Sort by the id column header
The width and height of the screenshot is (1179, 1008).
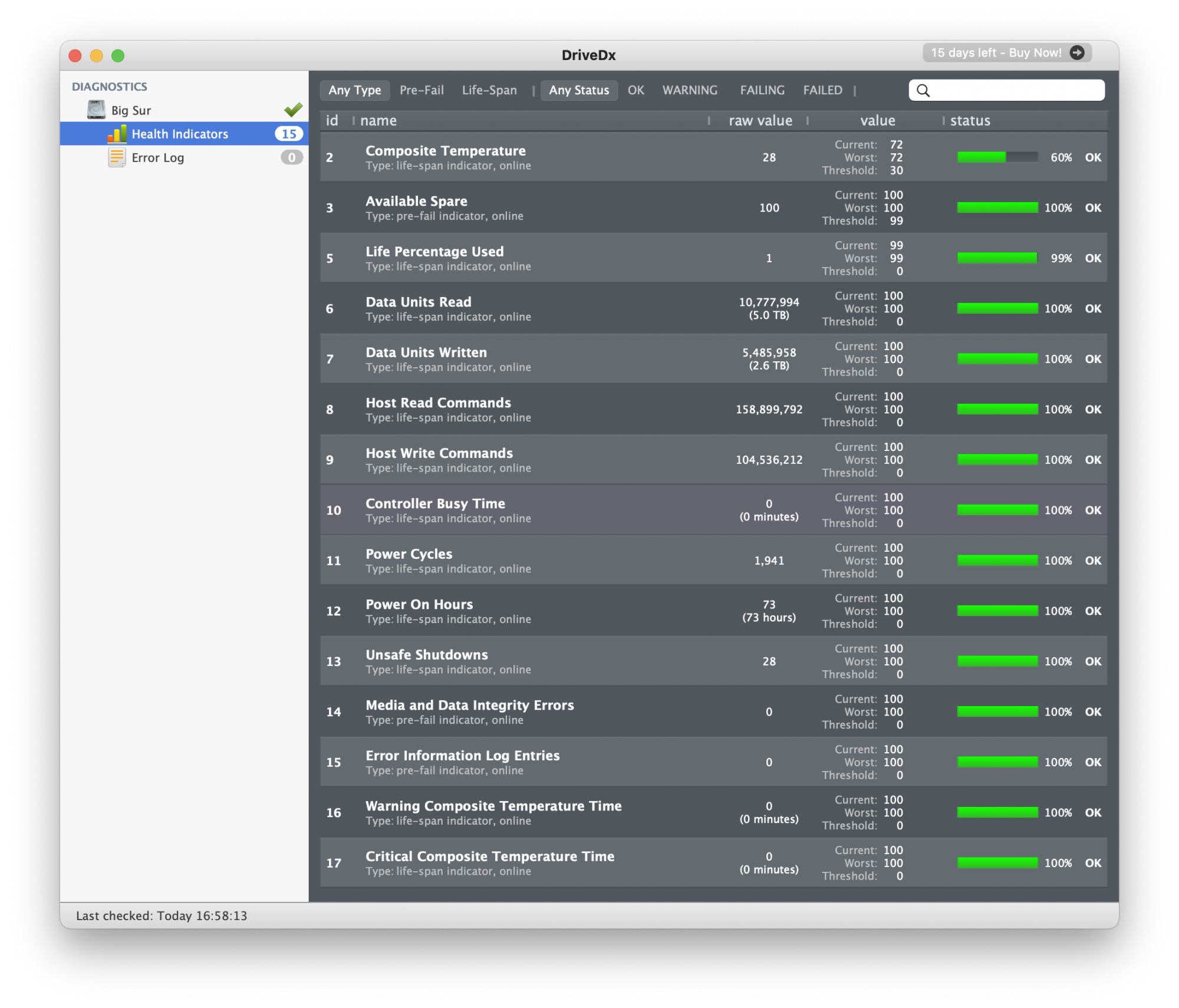332,120
